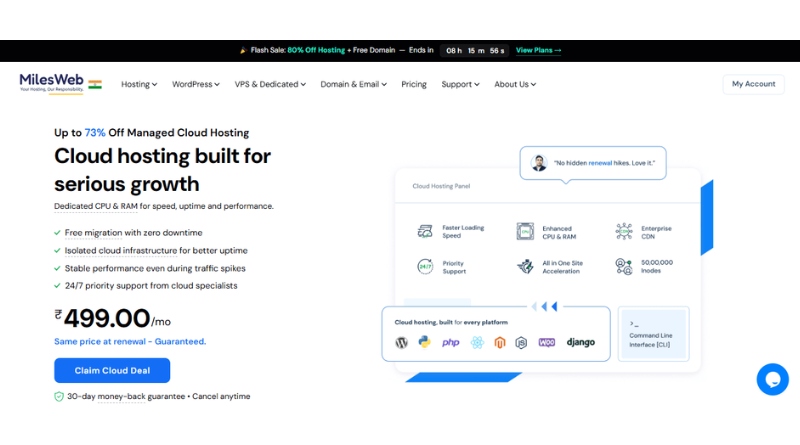
Task: Click the money-back guarantee shield icon
Action: click(x=59, y=397)
